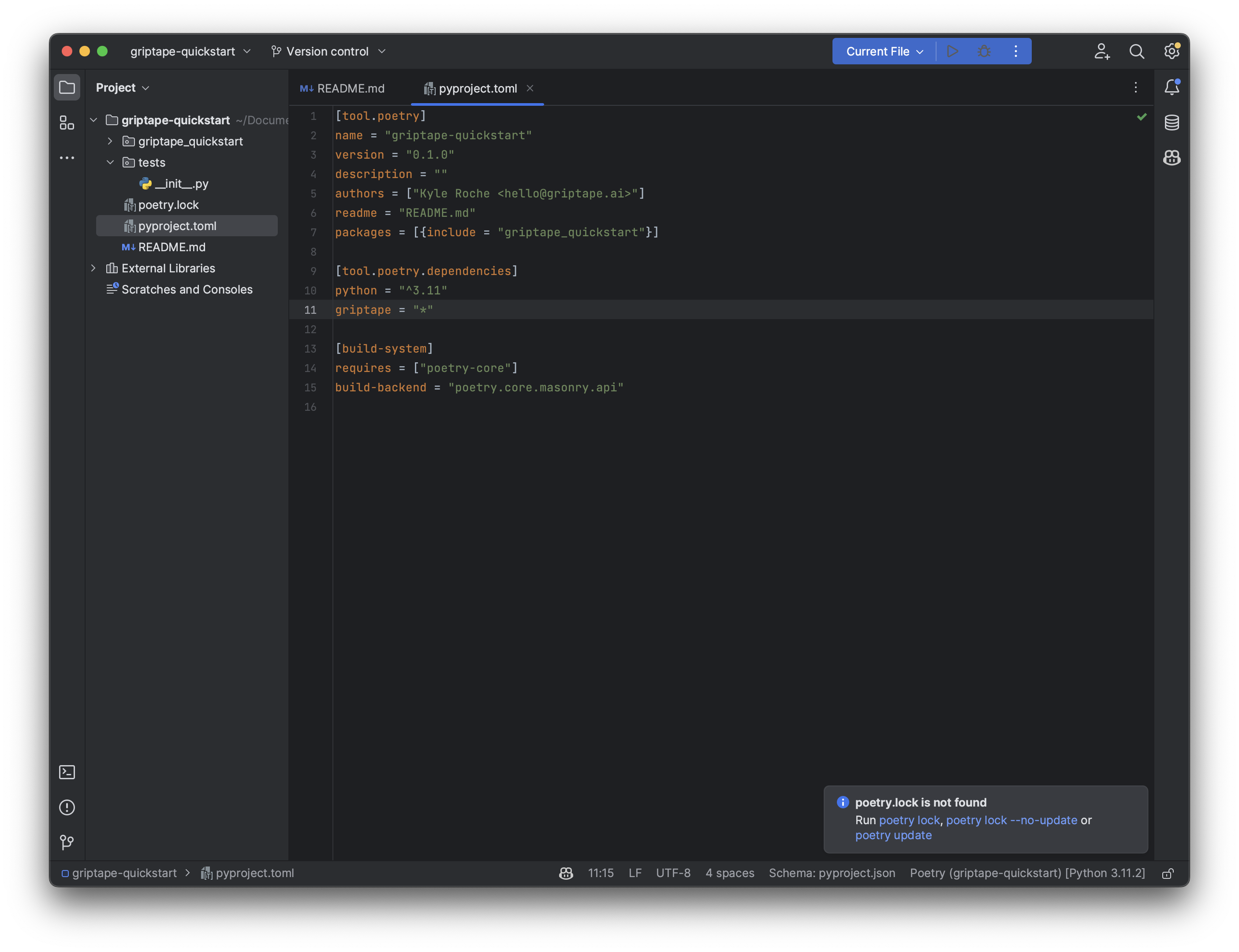Open the Copilot icon in right sidebar
This screenshot has height=952, width=1239.
pos(1172,157)
